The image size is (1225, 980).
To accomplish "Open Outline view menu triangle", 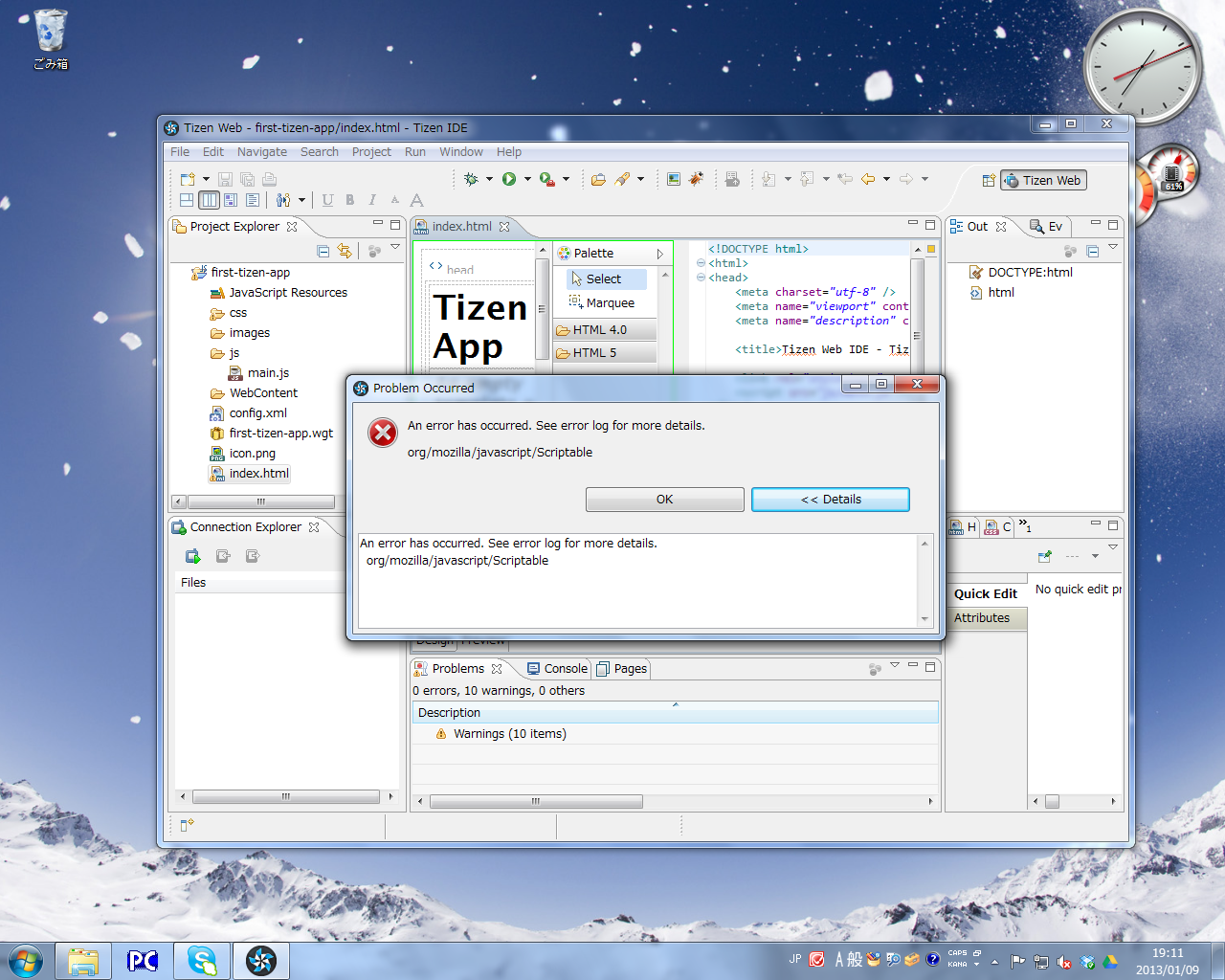I will coord(1113,247).
